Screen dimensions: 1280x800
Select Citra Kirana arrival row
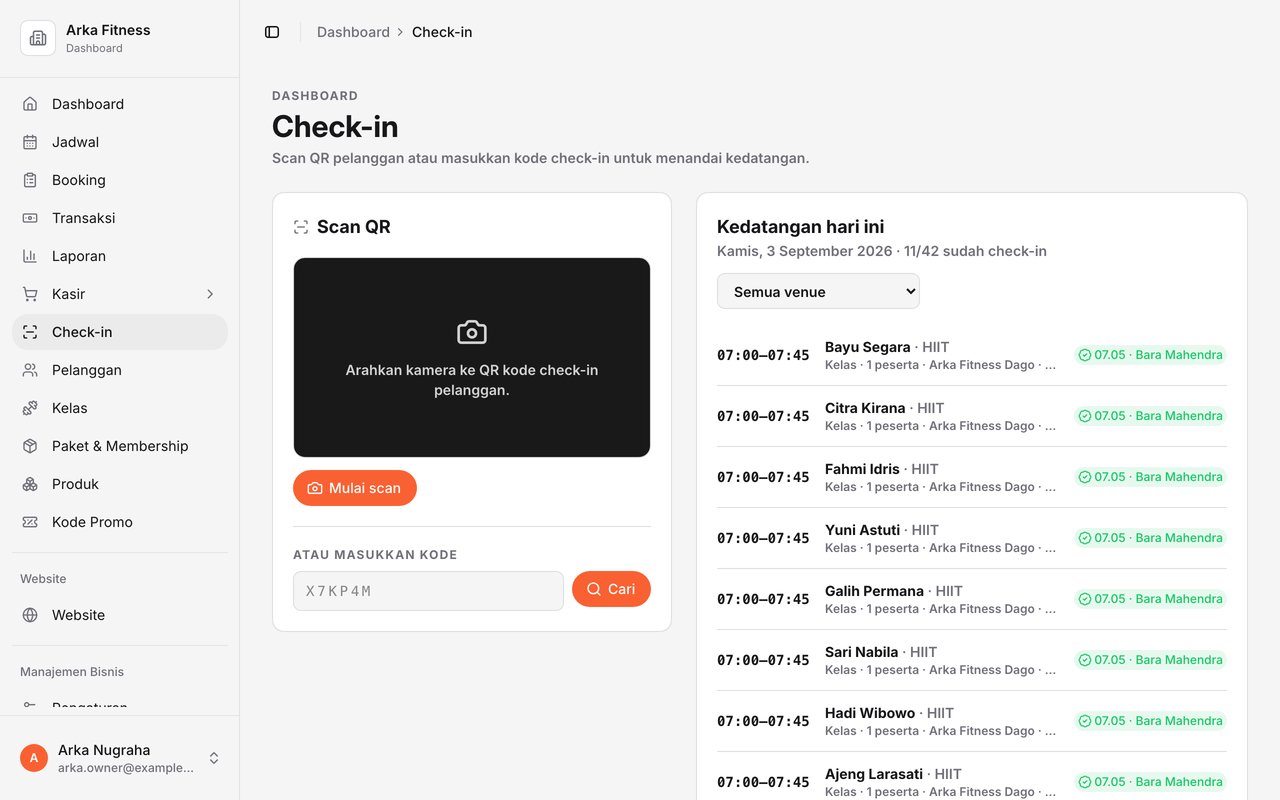tap(972, 416)
